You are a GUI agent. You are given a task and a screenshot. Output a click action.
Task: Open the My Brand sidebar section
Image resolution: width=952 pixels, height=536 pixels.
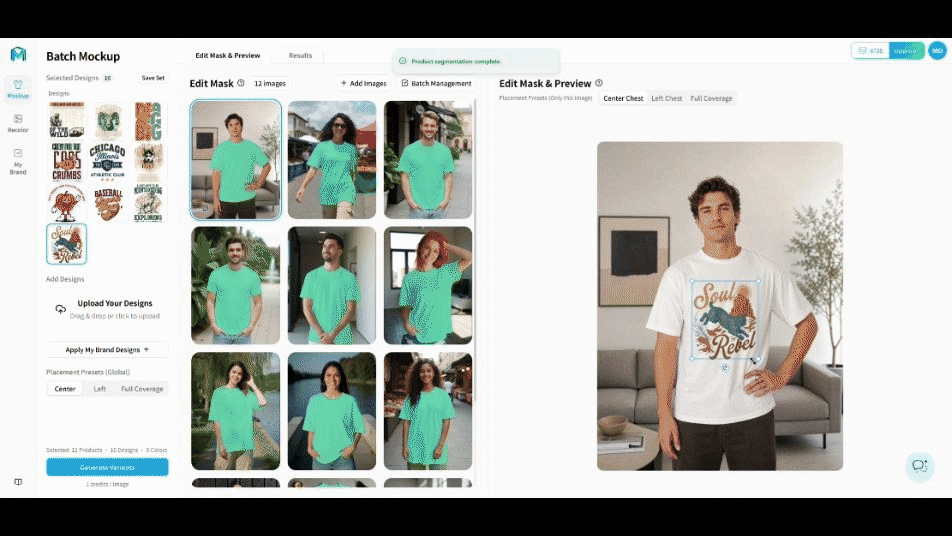pyautogui.click(x=18, y=161)
